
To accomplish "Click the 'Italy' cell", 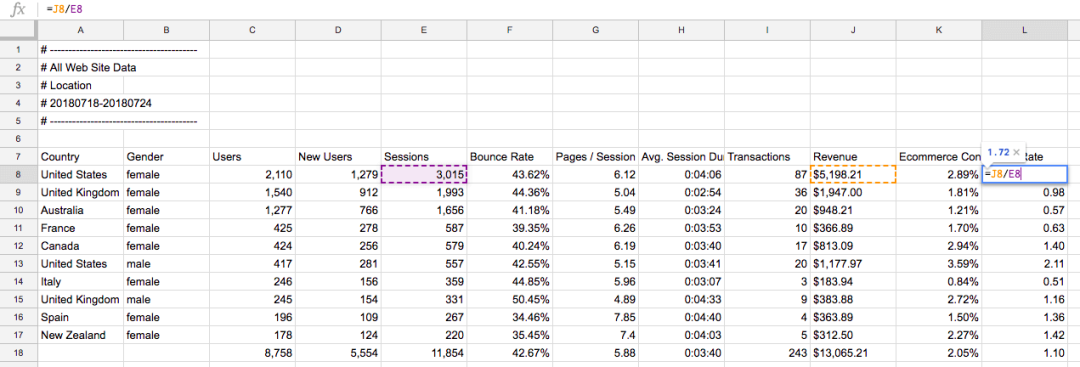I will [x=81, y=282].
